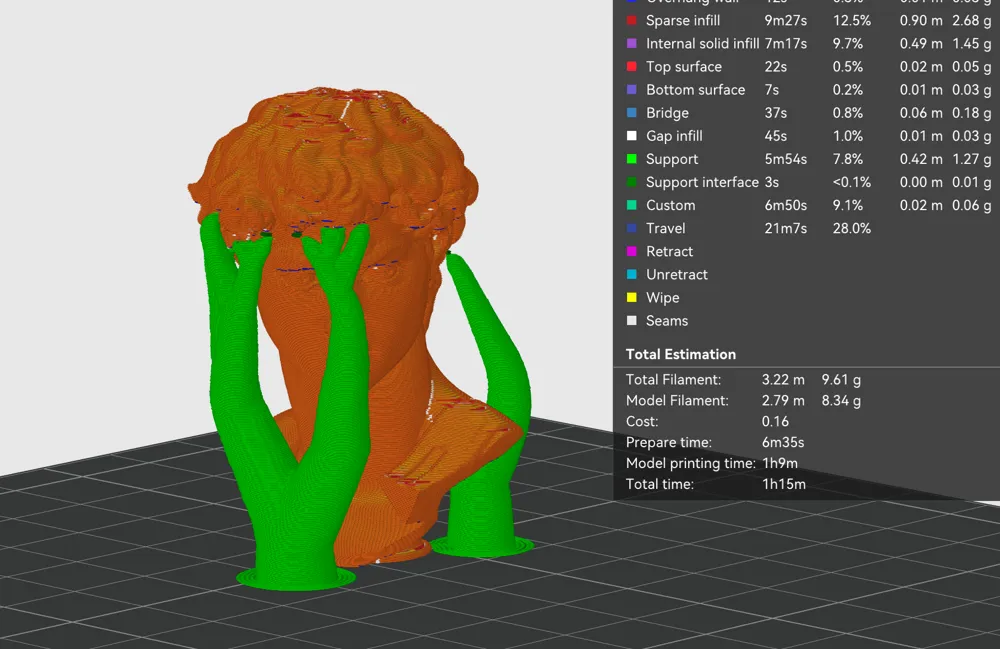The image size is (1000, 649).
Task: Click the Bridge color swatch
Action: [631, 113]
